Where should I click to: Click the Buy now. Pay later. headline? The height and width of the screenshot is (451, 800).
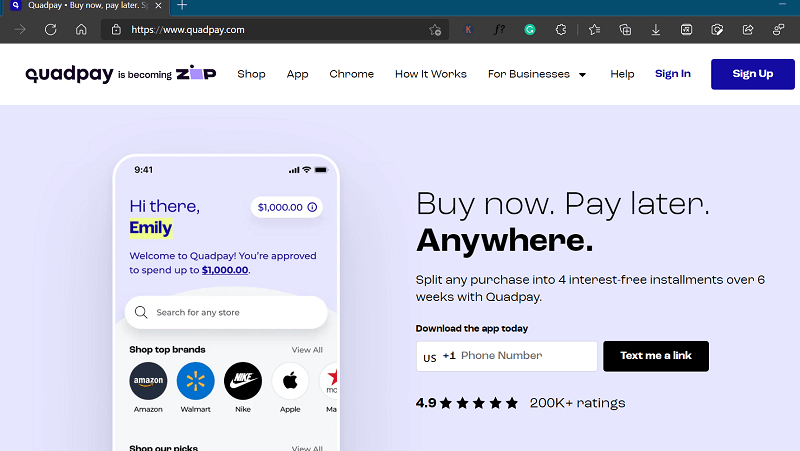[563, 204]
